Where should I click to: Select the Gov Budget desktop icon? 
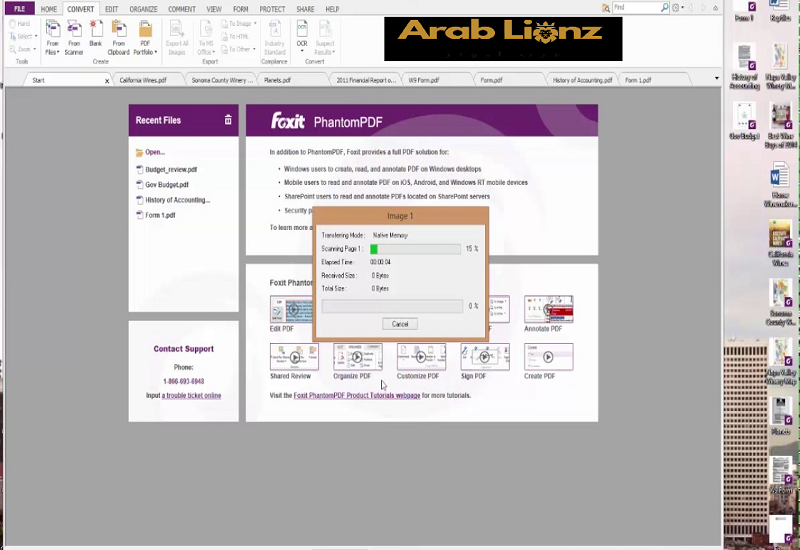click(x=744, y=121)
